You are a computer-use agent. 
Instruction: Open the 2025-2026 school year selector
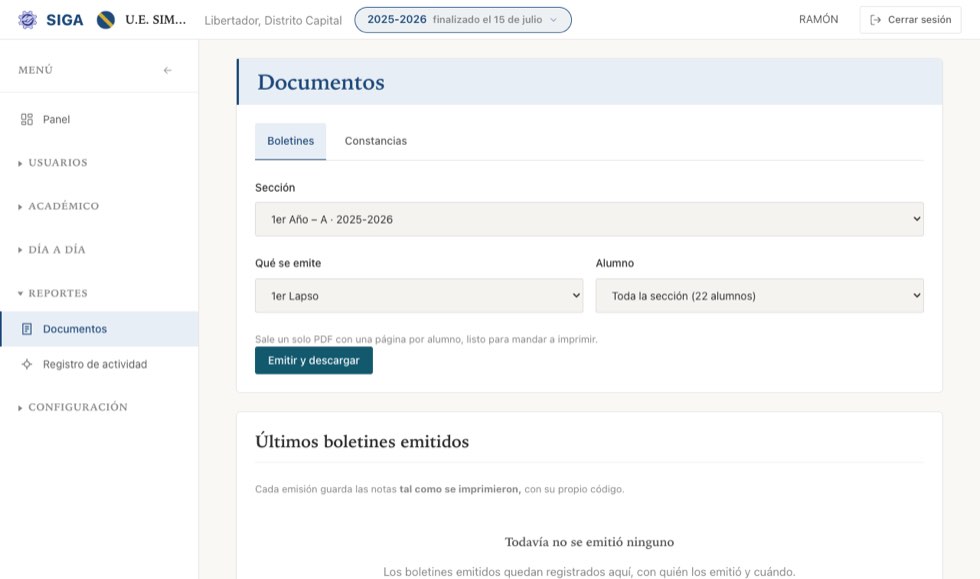tap(462, 20)
